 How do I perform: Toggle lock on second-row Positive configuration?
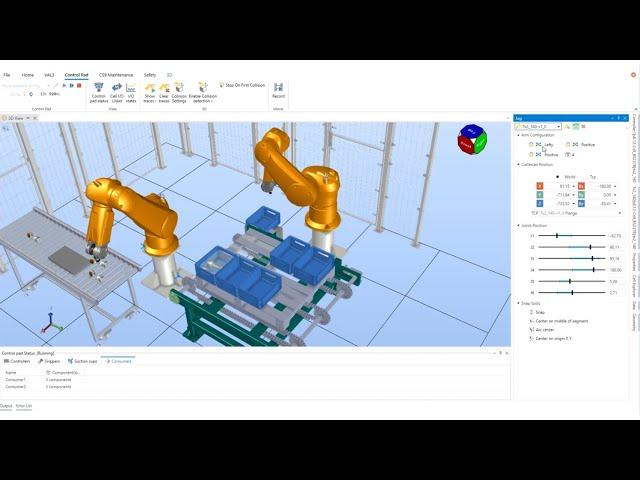coord(531,155)
